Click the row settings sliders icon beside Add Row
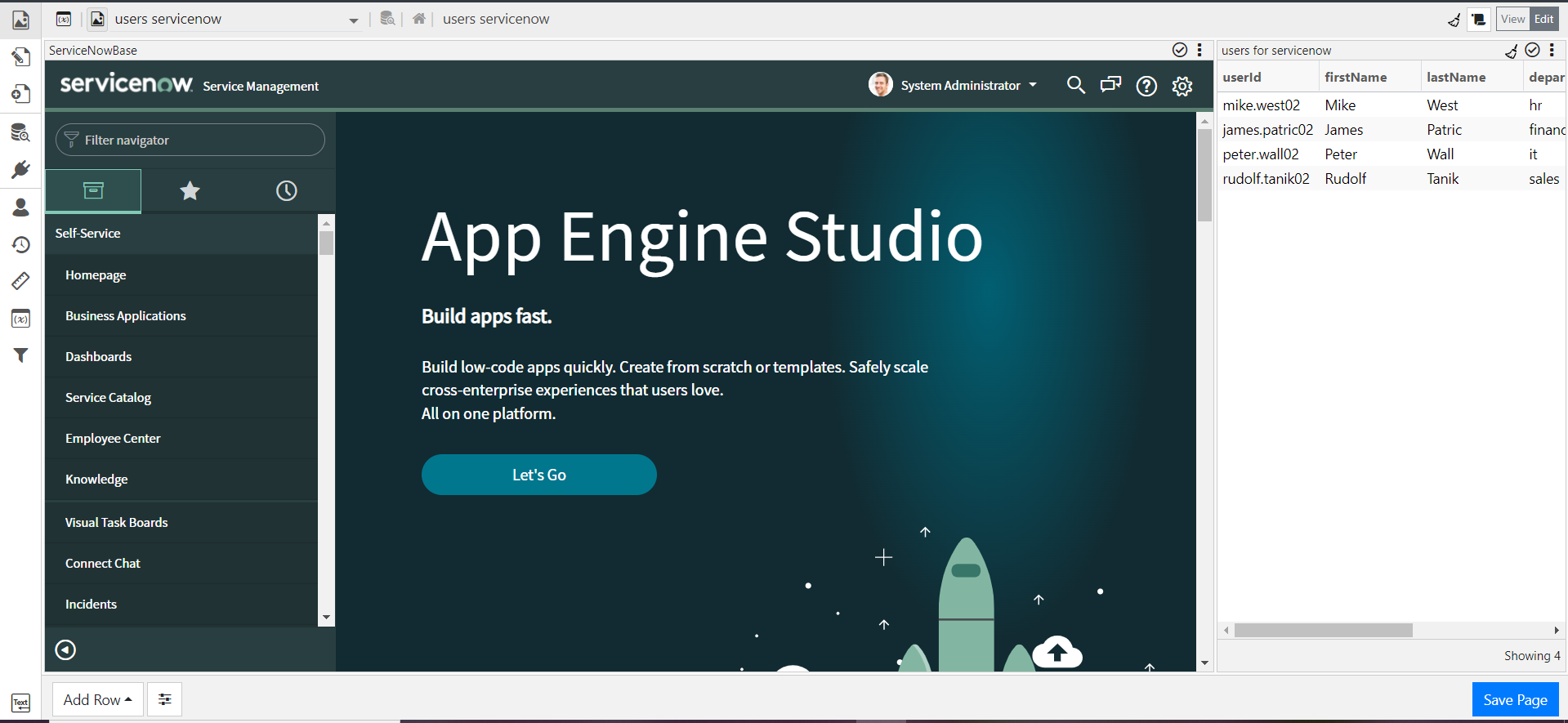This screenshot has height=723, width=1568. pyautogui.click(x=165, y=699)
